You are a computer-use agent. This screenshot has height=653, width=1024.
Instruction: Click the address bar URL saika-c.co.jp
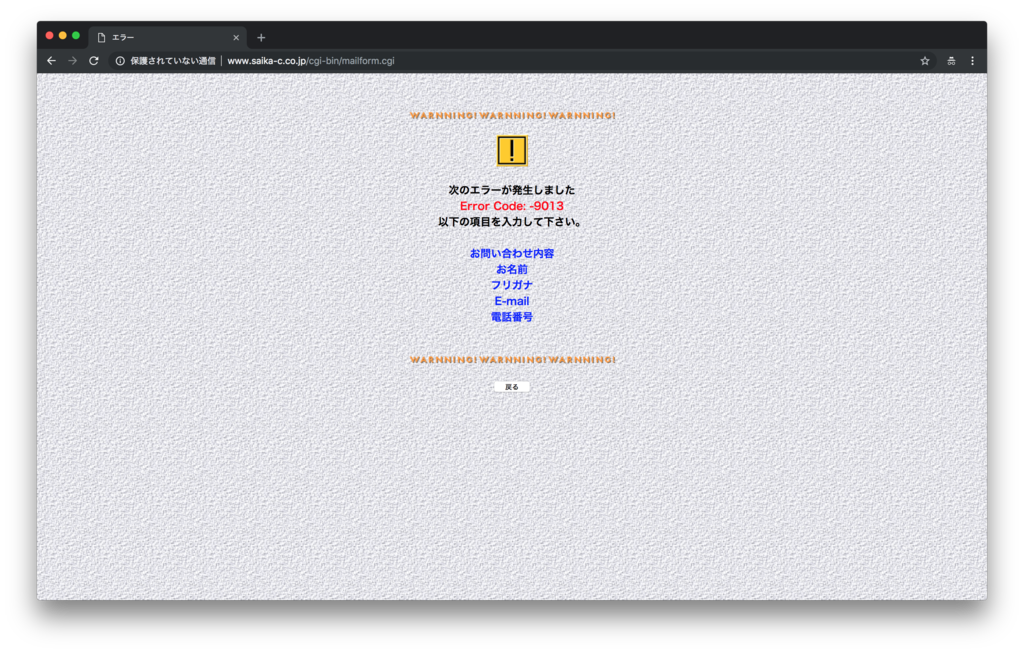[x=311, y=61]
